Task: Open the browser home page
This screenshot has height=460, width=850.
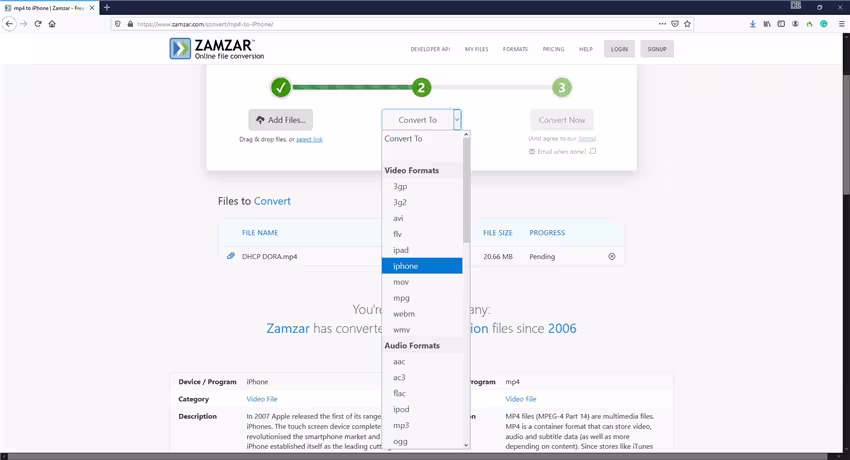Action: [52, 24]
